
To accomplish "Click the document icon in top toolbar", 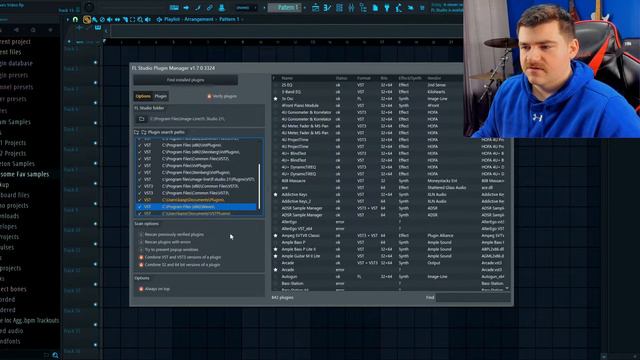I will tap(375, 8).
